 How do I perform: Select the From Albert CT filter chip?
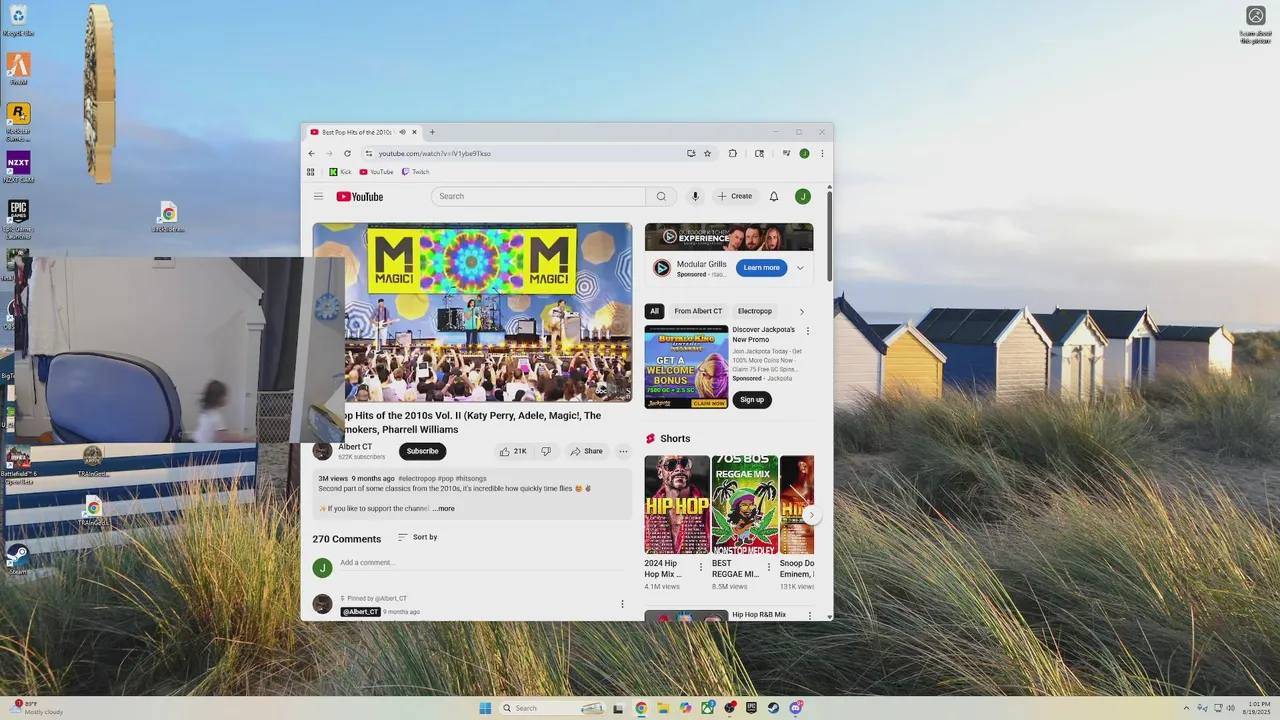[698, 311]
